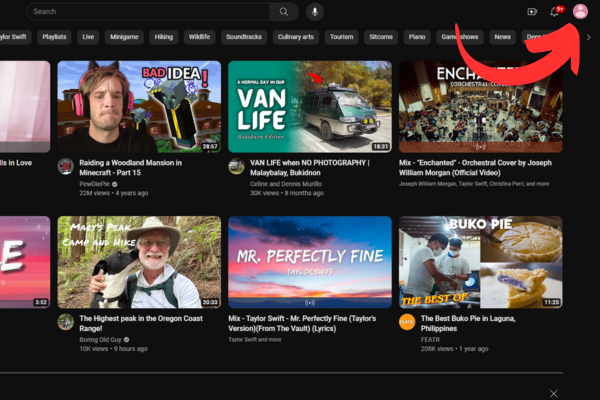This screenshot has height=400, width=600.
Task: Filter by News chip
Action: point(502,37)
